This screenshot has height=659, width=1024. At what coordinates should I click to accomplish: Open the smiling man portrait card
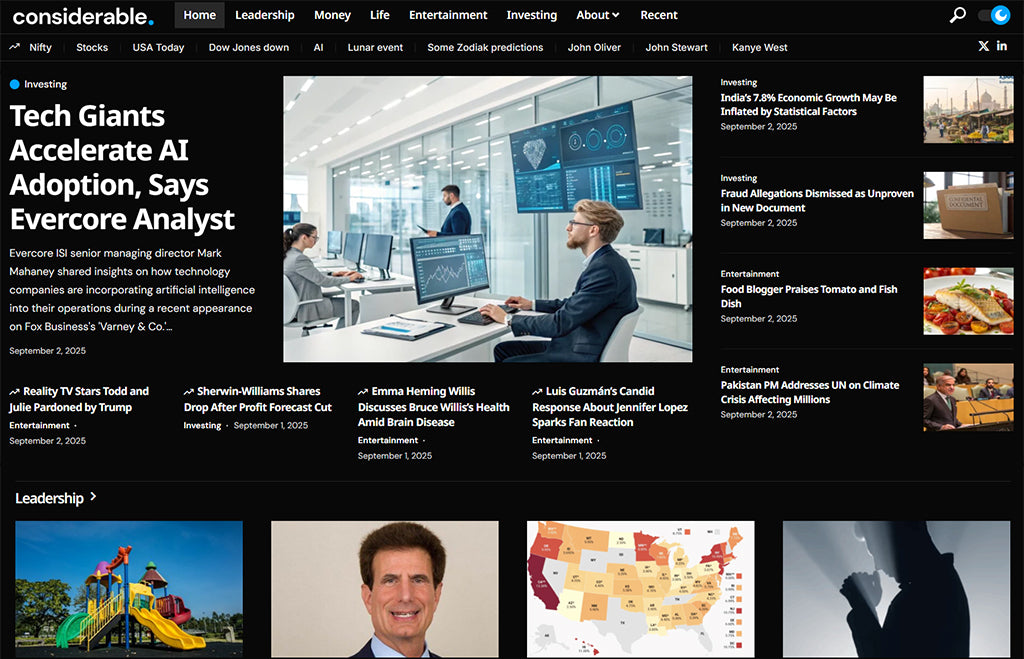point(385,589)
